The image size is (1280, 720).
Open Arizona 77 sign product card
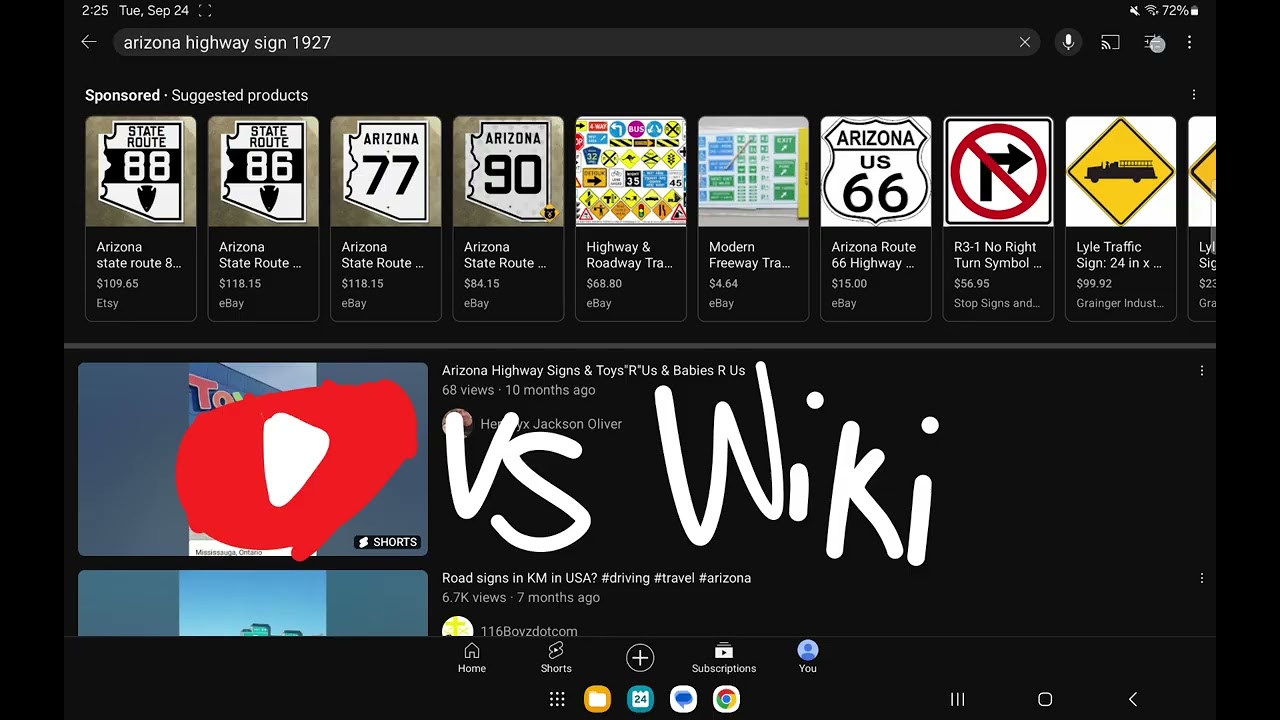(x=386, y=218)
